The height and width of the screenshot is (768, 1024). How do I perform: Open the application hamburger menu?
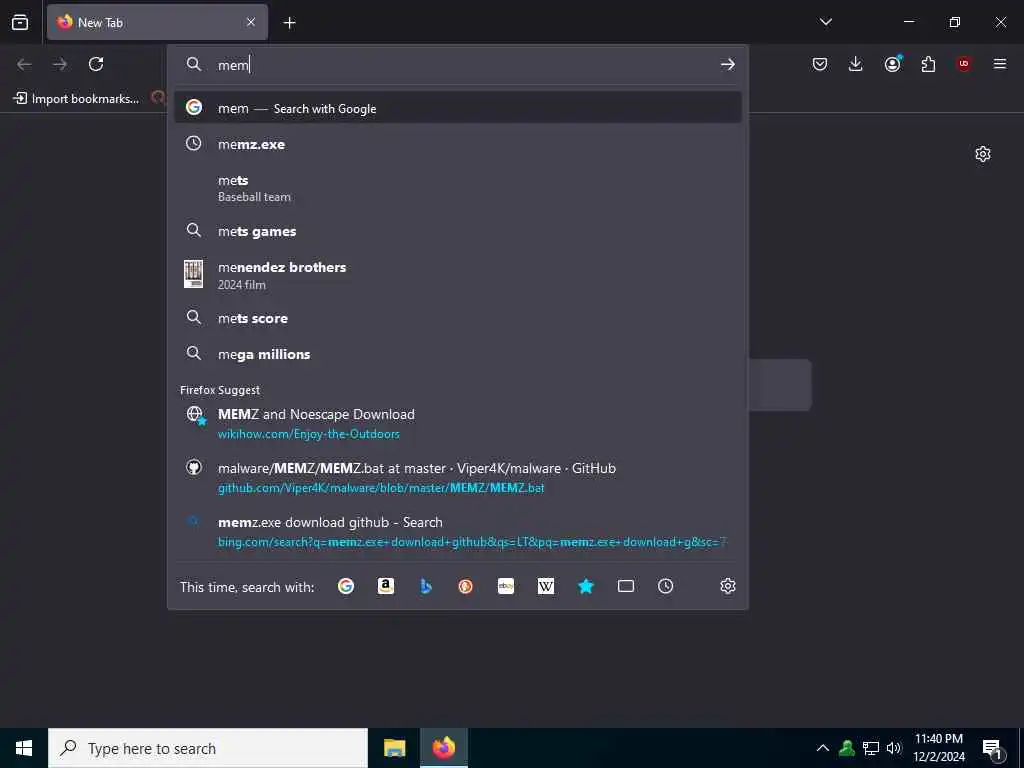click(x=1000, y=64)
